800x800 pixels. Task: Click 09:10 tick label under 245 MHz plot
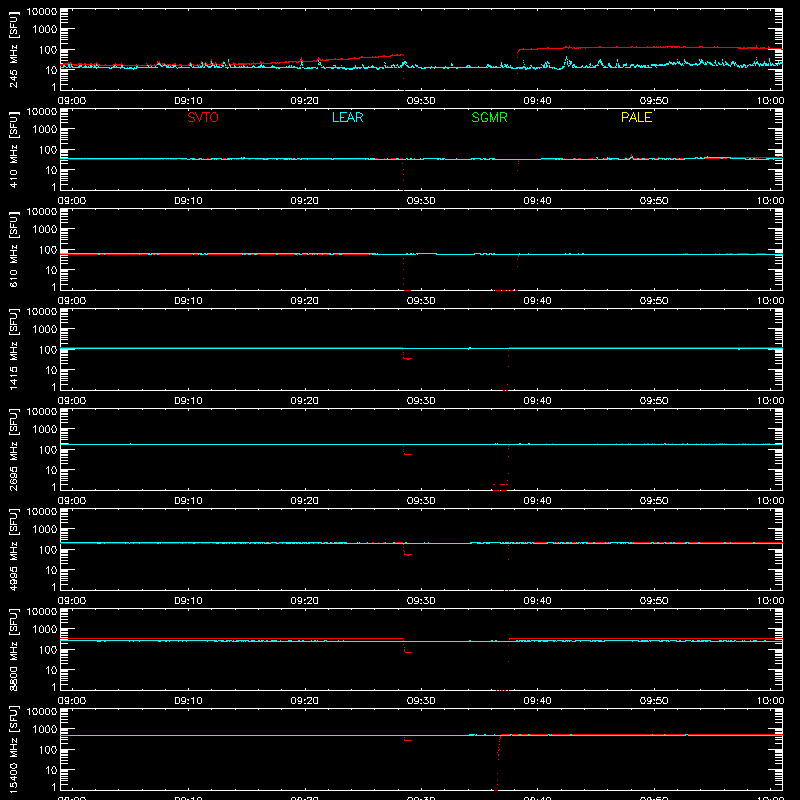pos(188,101)
